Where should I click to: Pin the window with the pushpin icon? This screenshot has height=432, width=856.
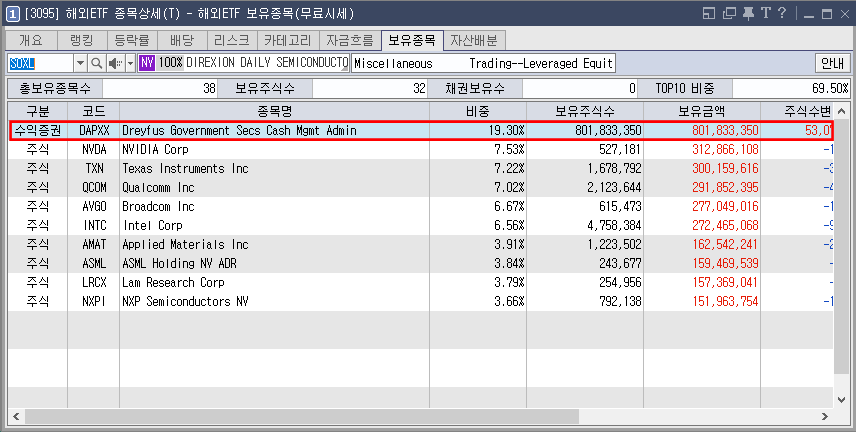click(x=748, y=13)
